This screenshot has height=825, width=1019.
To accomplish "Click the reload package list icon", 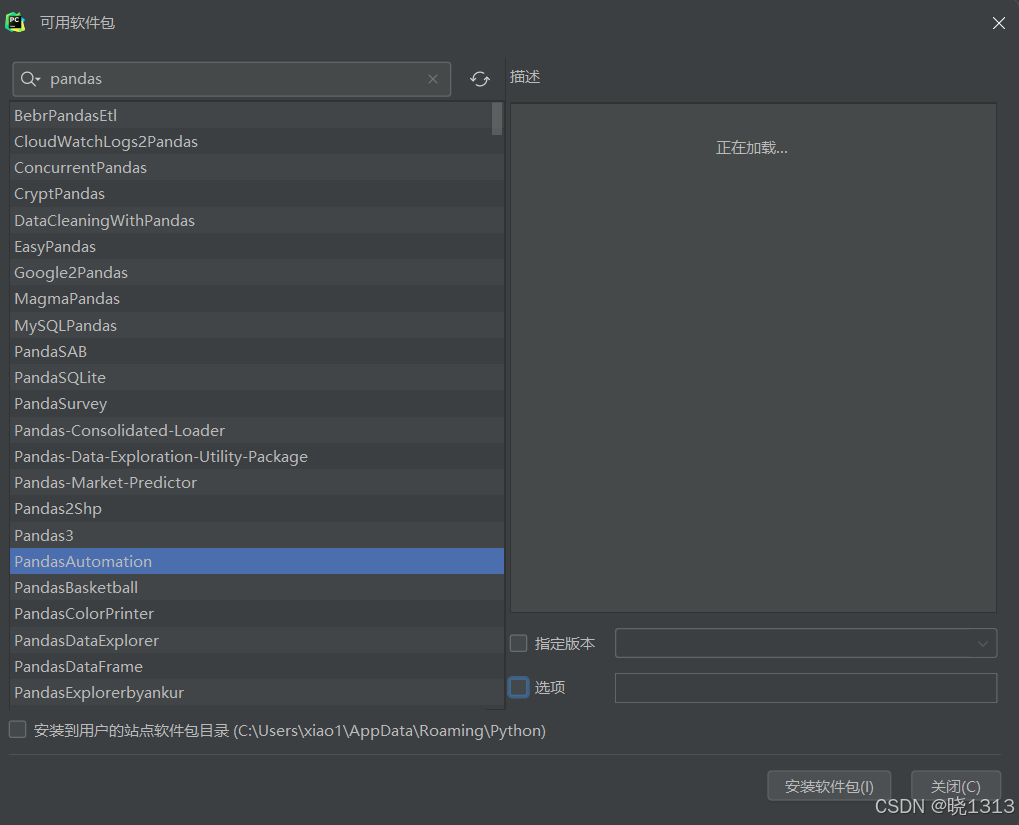I will [x=480, y=79].
